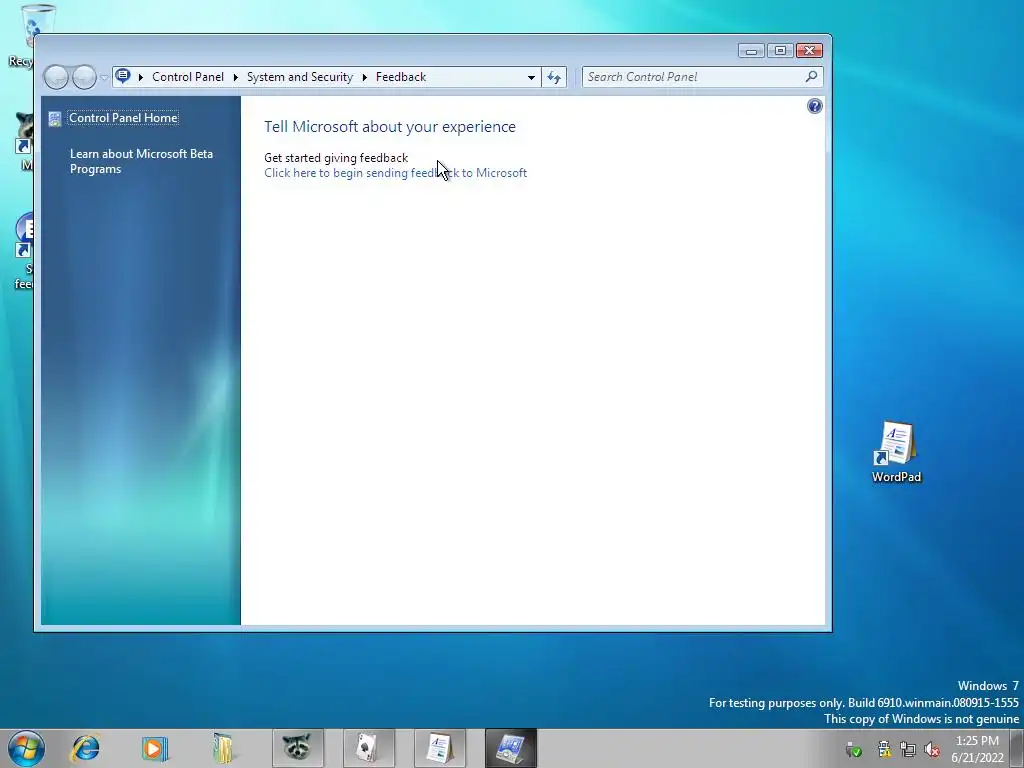Click the Help question mark icon
The height and width of the screenshot is (768, 1024).
814,106
